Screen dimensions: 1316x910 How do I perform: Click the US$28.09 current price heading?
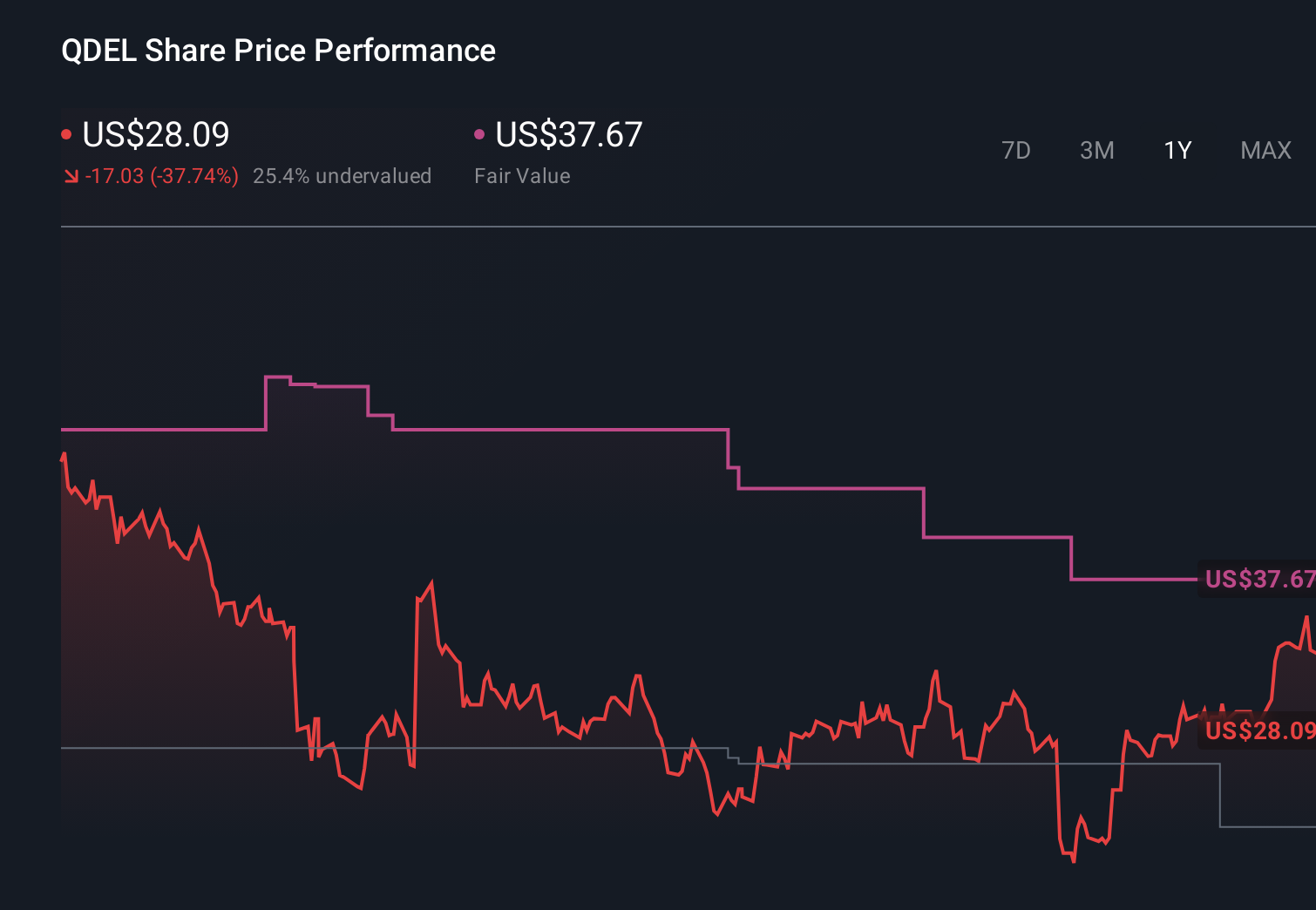155,134
